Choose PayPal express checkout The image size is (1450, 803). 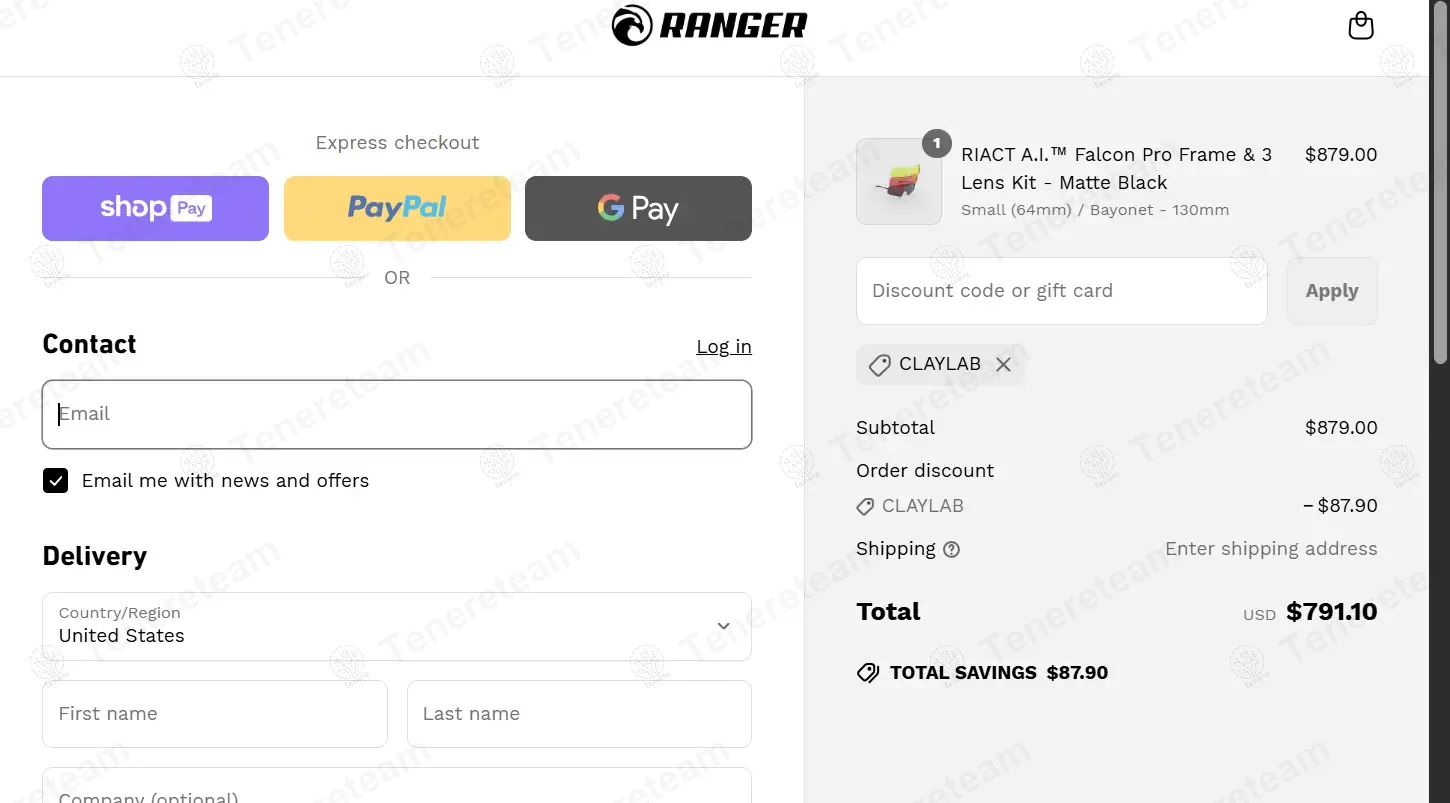pos(397,208)
